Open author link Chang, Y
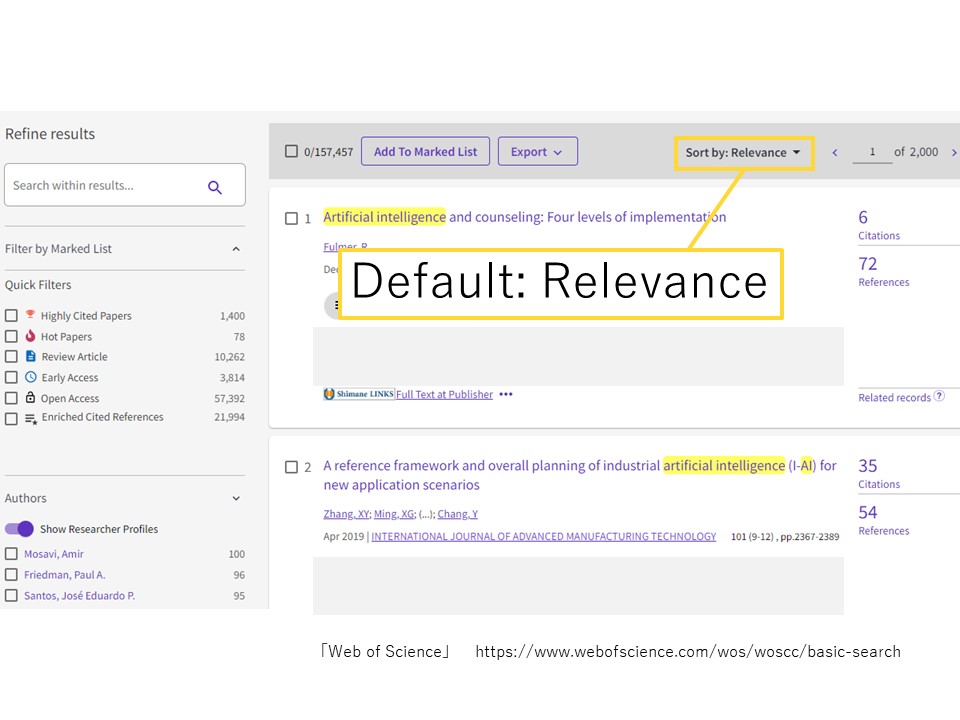960x720 pixels. pos(457,514)
